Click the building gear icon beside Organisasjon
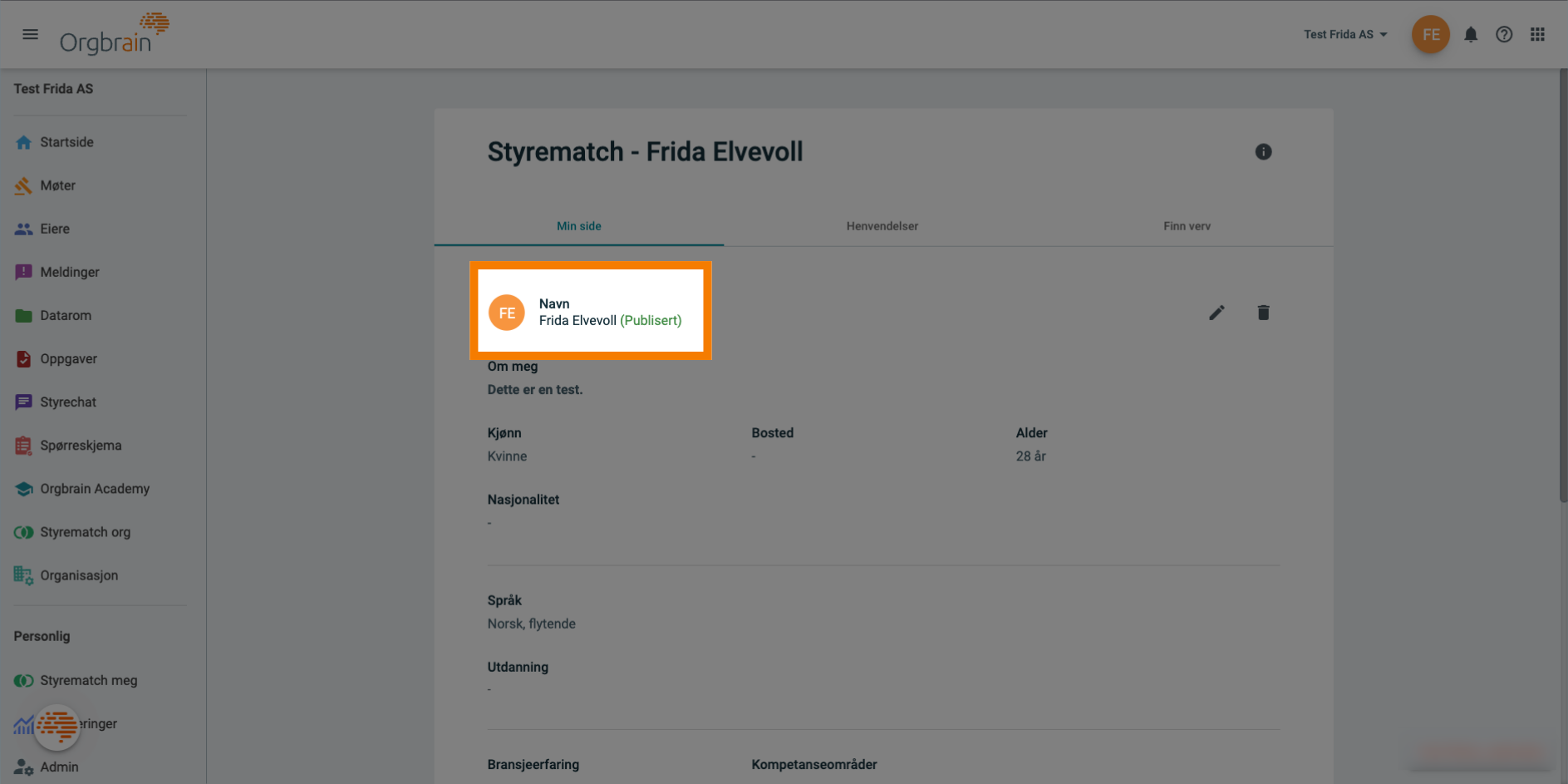This screenshot has height=784, width=1568. coord(23,574)
